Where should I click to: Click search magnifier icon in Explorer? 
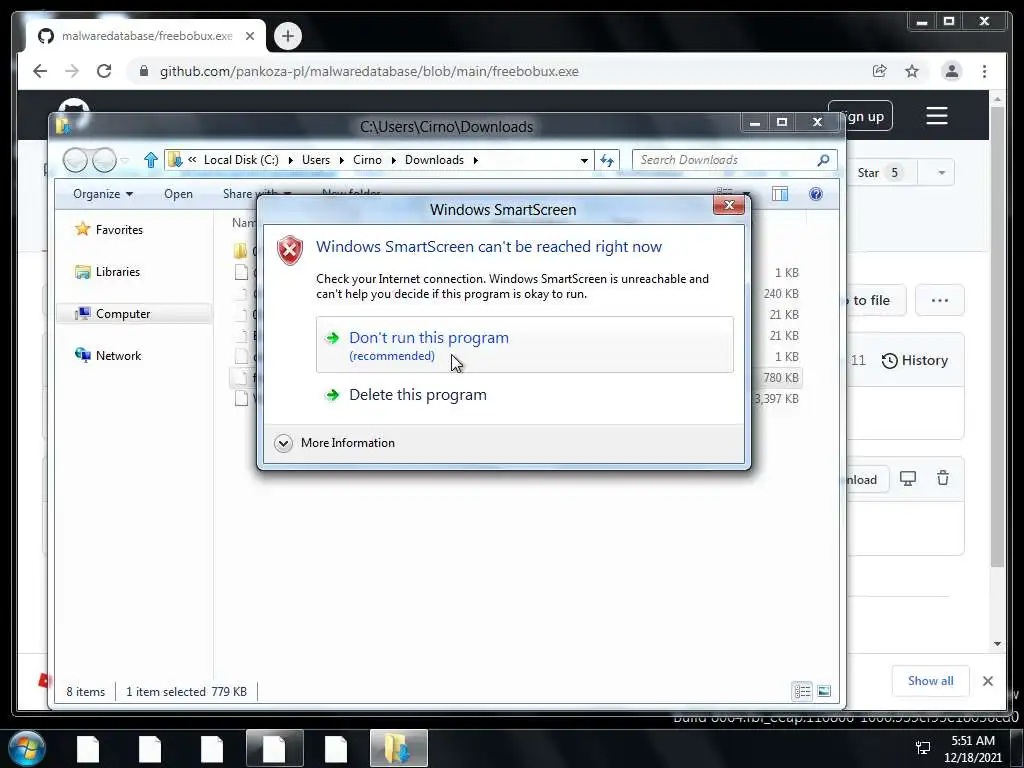(824, 160)
